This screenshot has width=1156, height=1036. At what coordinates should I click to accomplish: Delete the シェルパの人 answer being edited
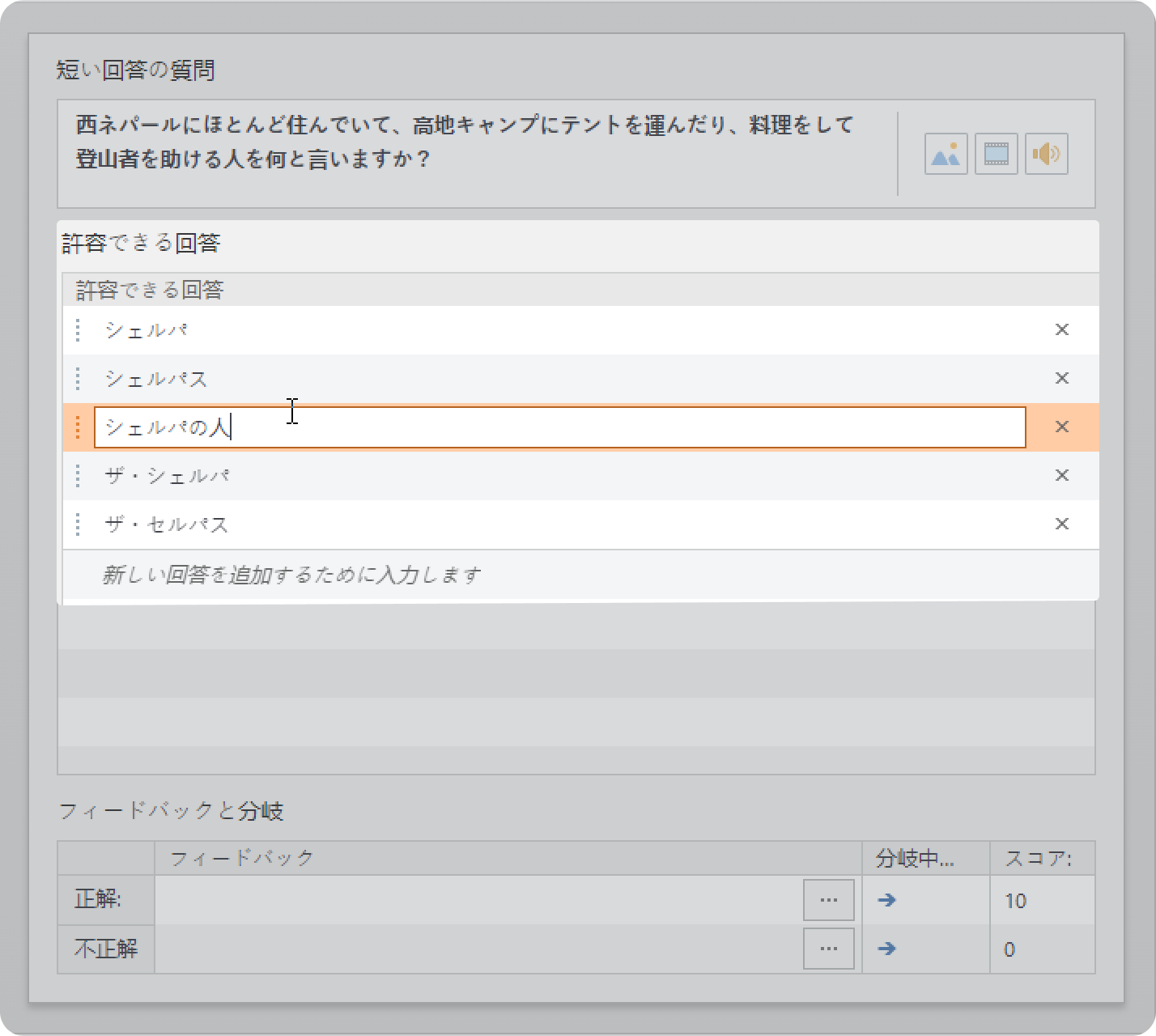[x=1061, y=427]
